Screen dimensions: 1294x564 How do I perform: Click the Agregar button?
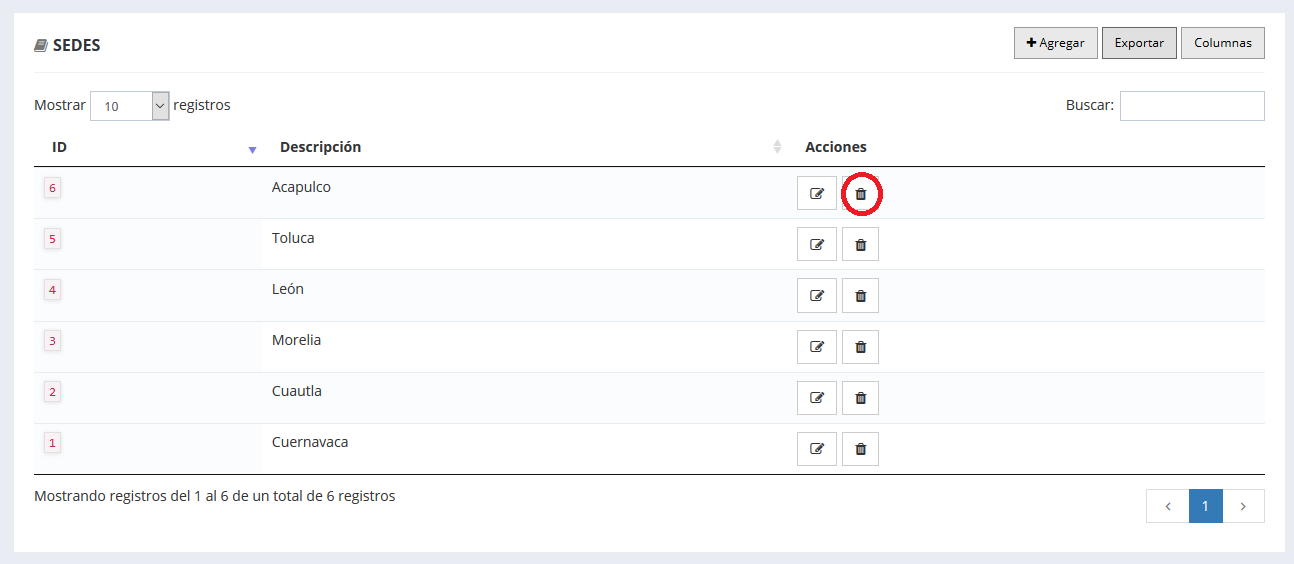tap(1056, 43)
